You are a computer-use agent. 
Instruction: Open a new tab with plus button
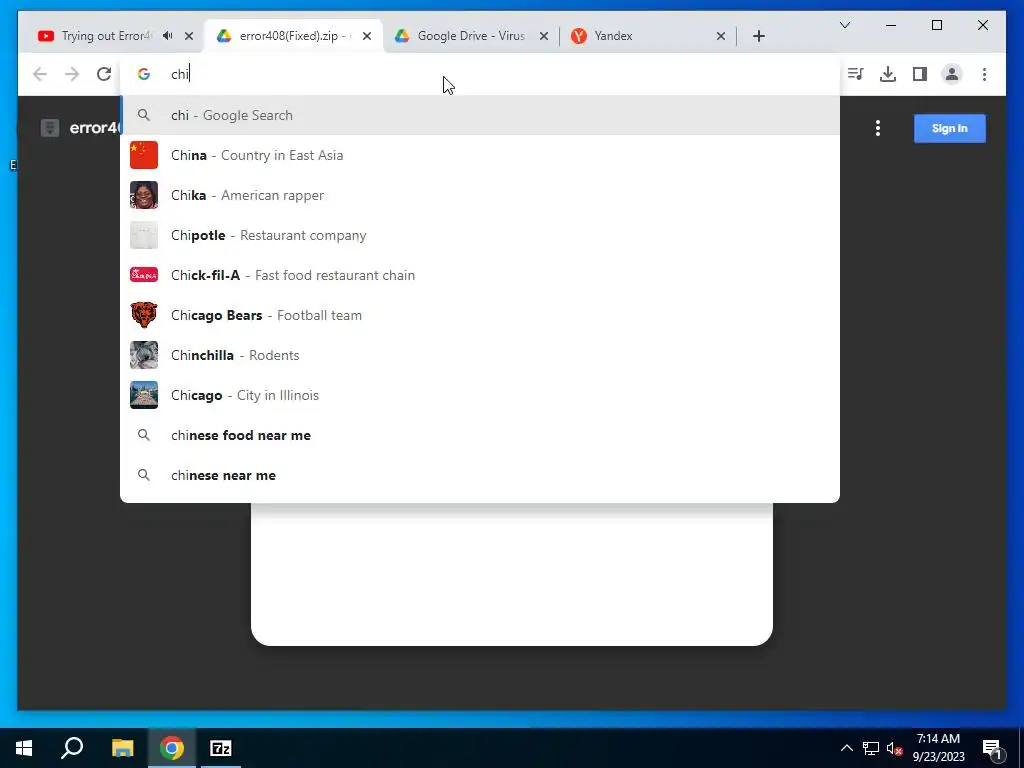point(759,36)
